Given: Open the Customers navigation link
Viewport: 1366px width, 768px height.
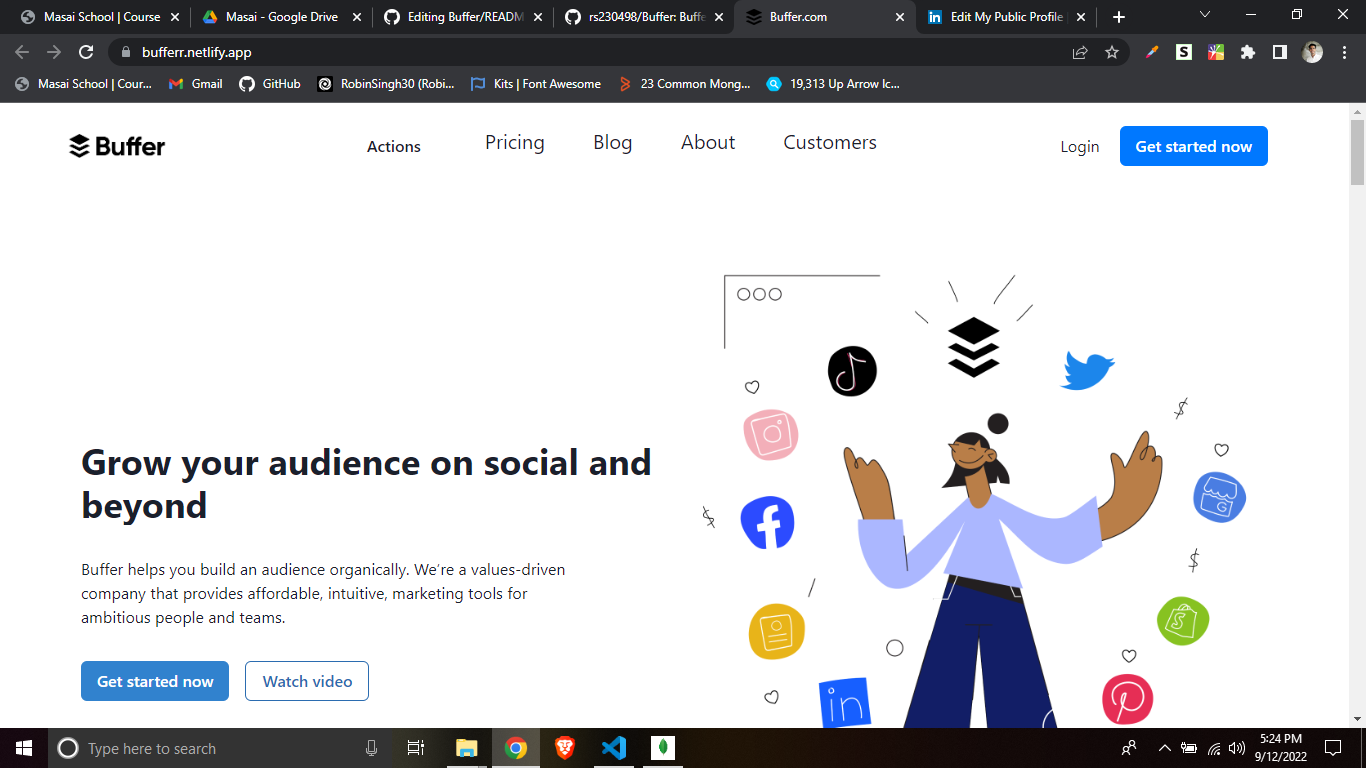Looking at the screenshot, I should tap(830, 143).
